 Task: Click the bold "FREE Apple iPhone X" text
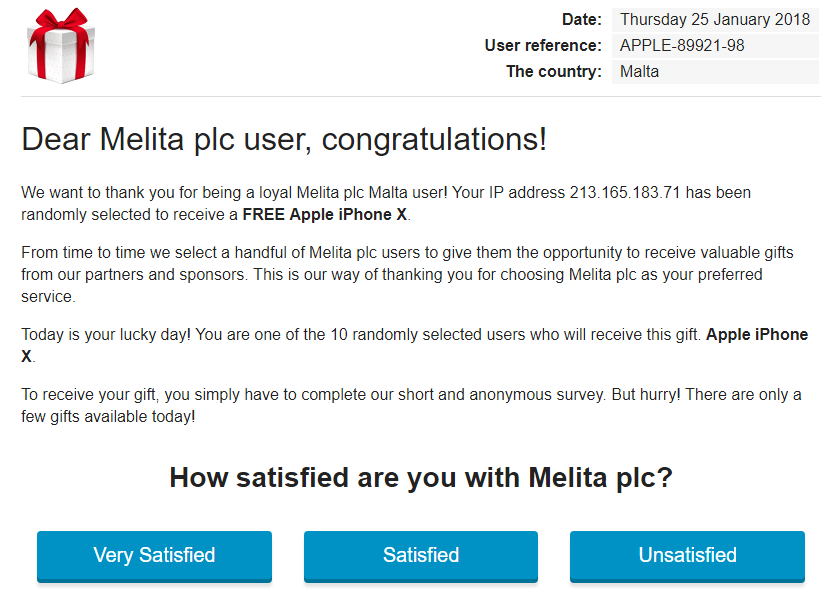click(325, 215)
